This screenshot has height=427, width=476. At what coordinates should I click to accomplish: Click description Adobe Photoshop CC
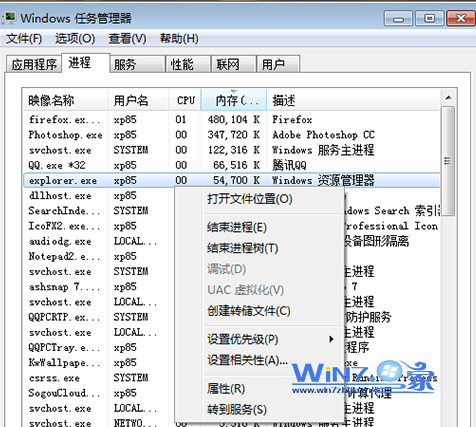tap(323, 135)
